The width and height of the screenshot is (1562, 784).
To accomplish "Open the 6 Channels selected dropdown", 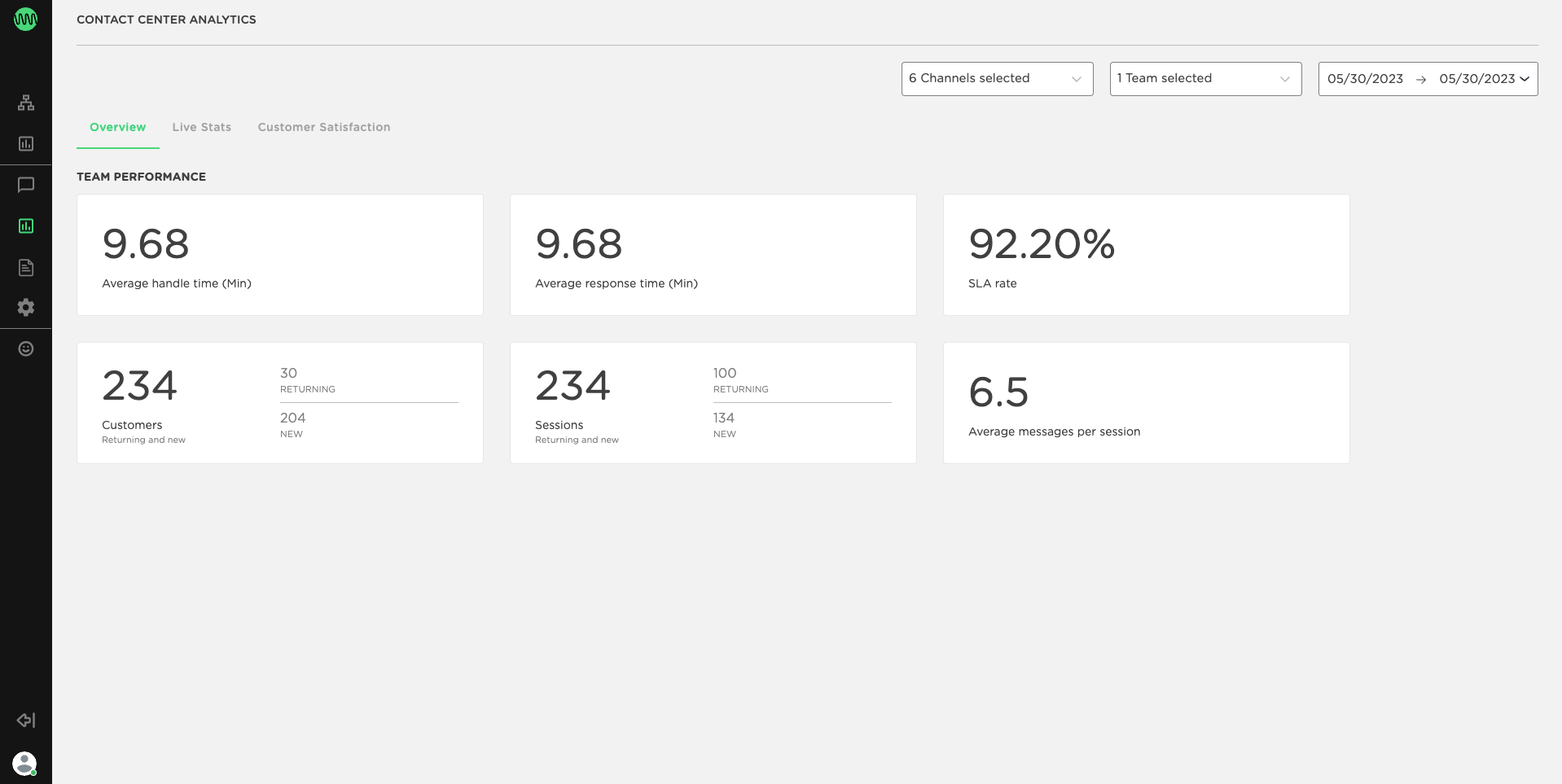I will point(997,79).
